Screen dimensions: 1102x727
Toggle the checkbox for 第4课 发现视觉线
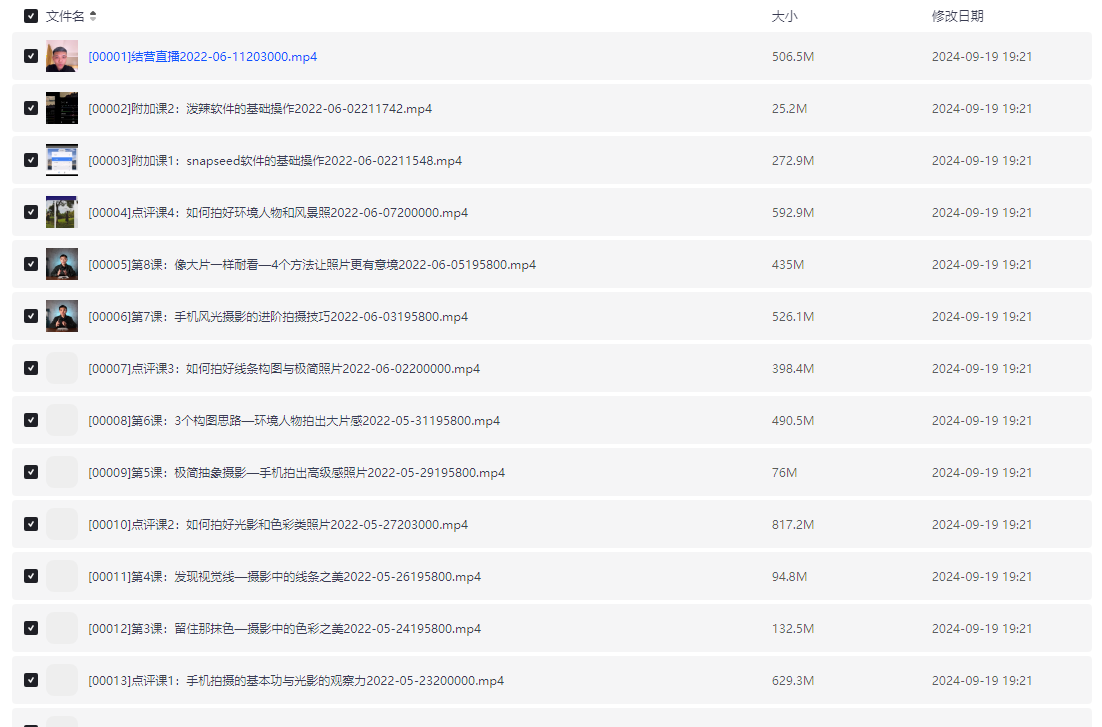tap(31, 576)
